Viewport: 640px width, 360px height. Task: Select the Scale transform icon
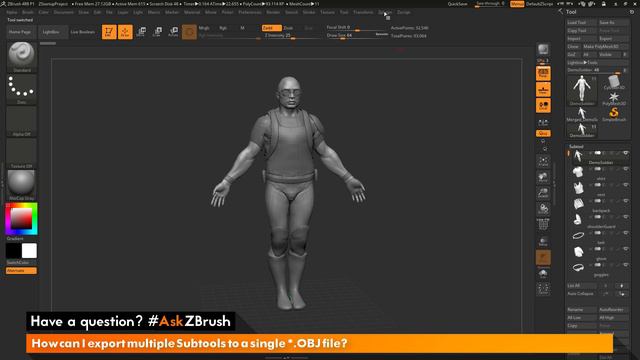[157, 32]
